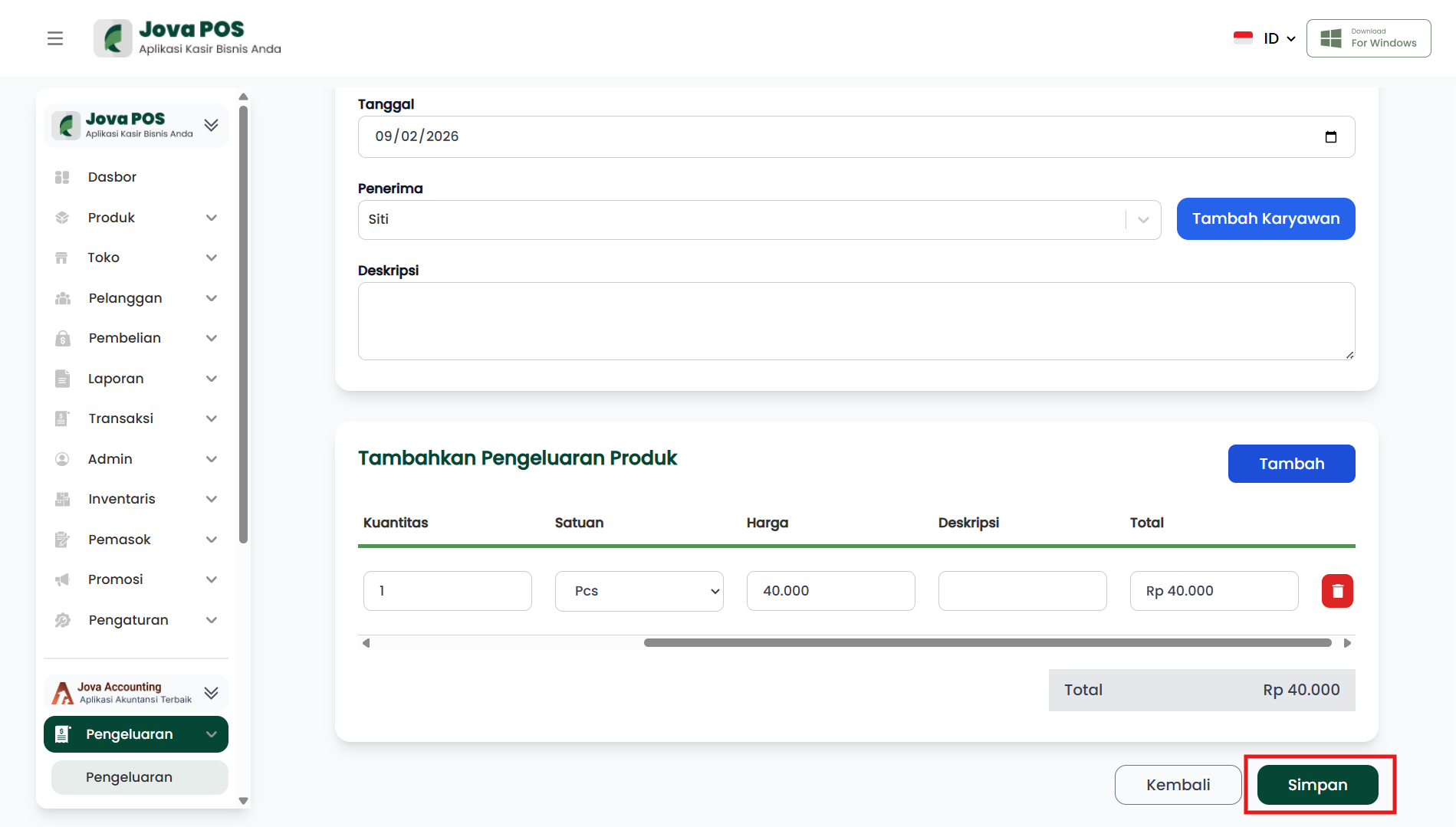Click the red trash delete icon
Screen dimensions: 1456x827
click(1337, 591)
